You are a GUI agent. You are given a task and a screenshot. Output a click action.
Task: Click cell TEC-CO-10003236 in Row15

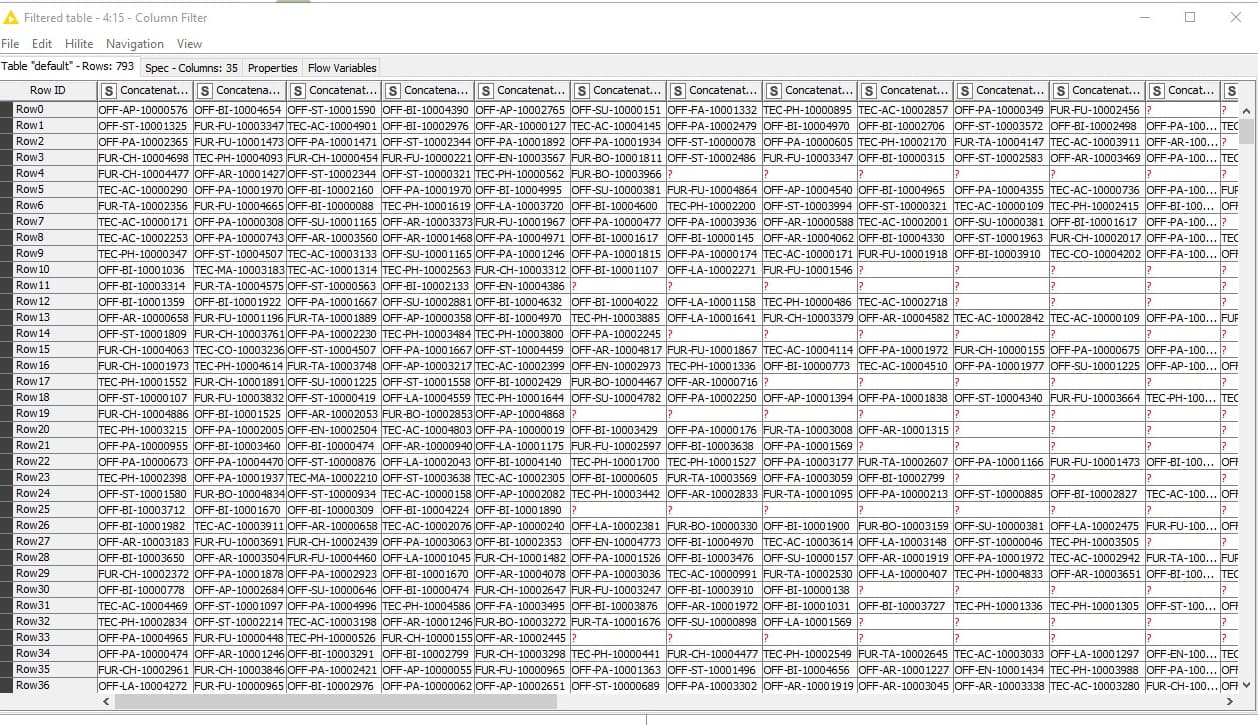[239, 350]
